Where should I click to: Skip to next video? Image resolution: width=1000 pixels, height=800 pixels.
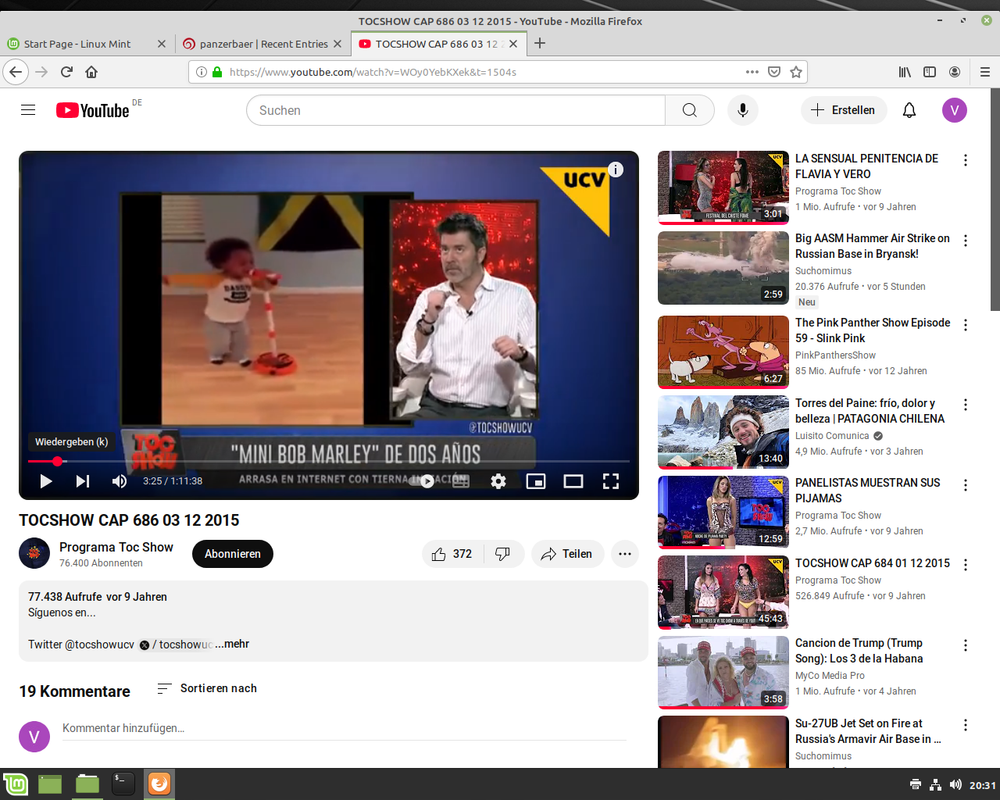[x=83, y=481]
